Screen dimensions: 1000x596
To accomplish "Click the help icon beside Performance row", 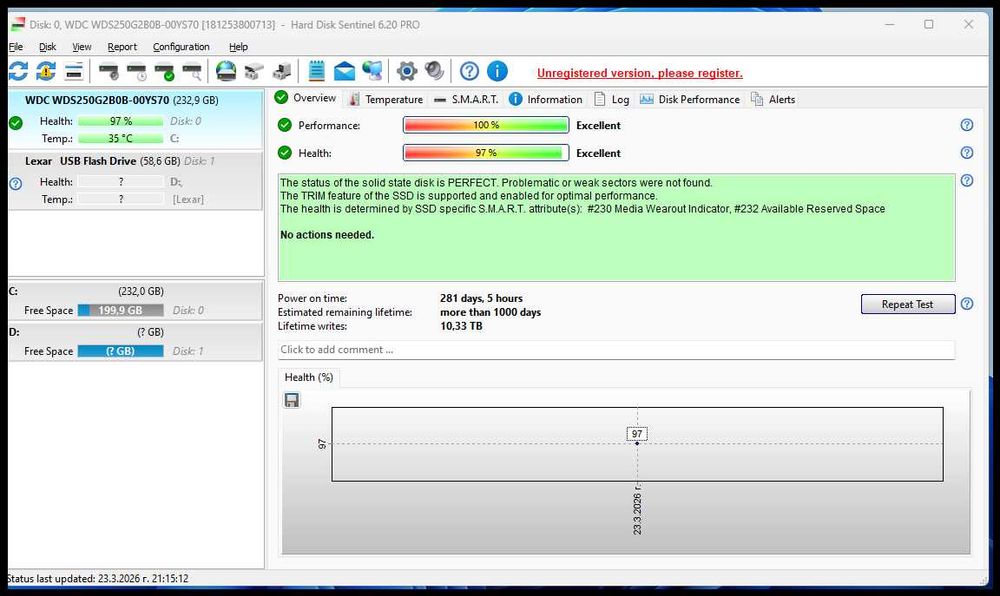I will pyautogui.click(x=967, y=125).
